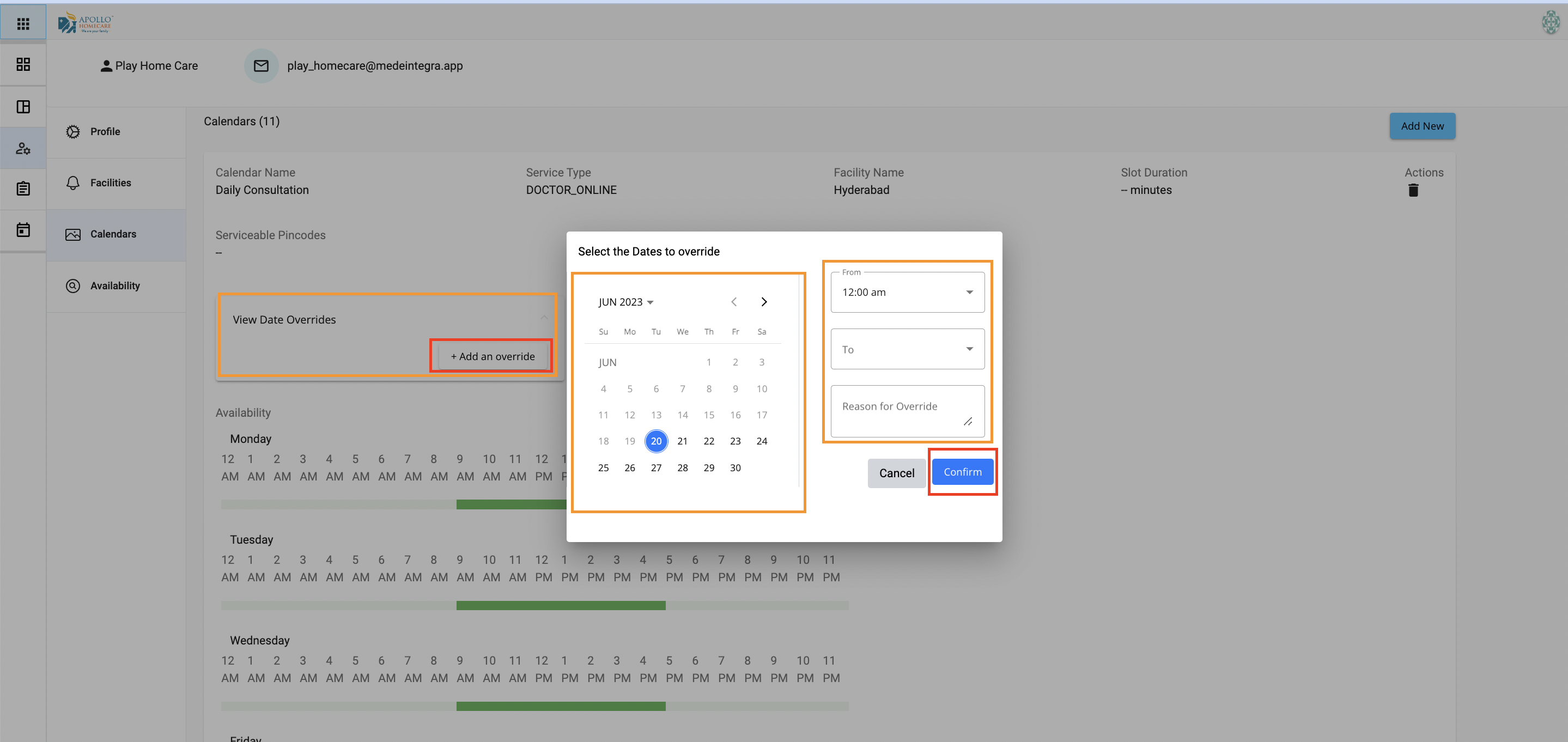
Task: Open the clipboard list sidebar icon
Action: pos(23,188)
